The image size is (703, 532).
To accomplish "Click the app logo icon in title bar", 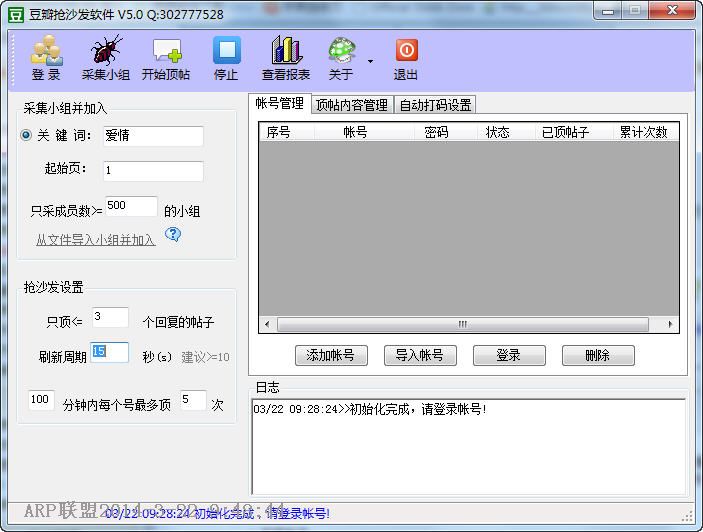I will point(16,14).
